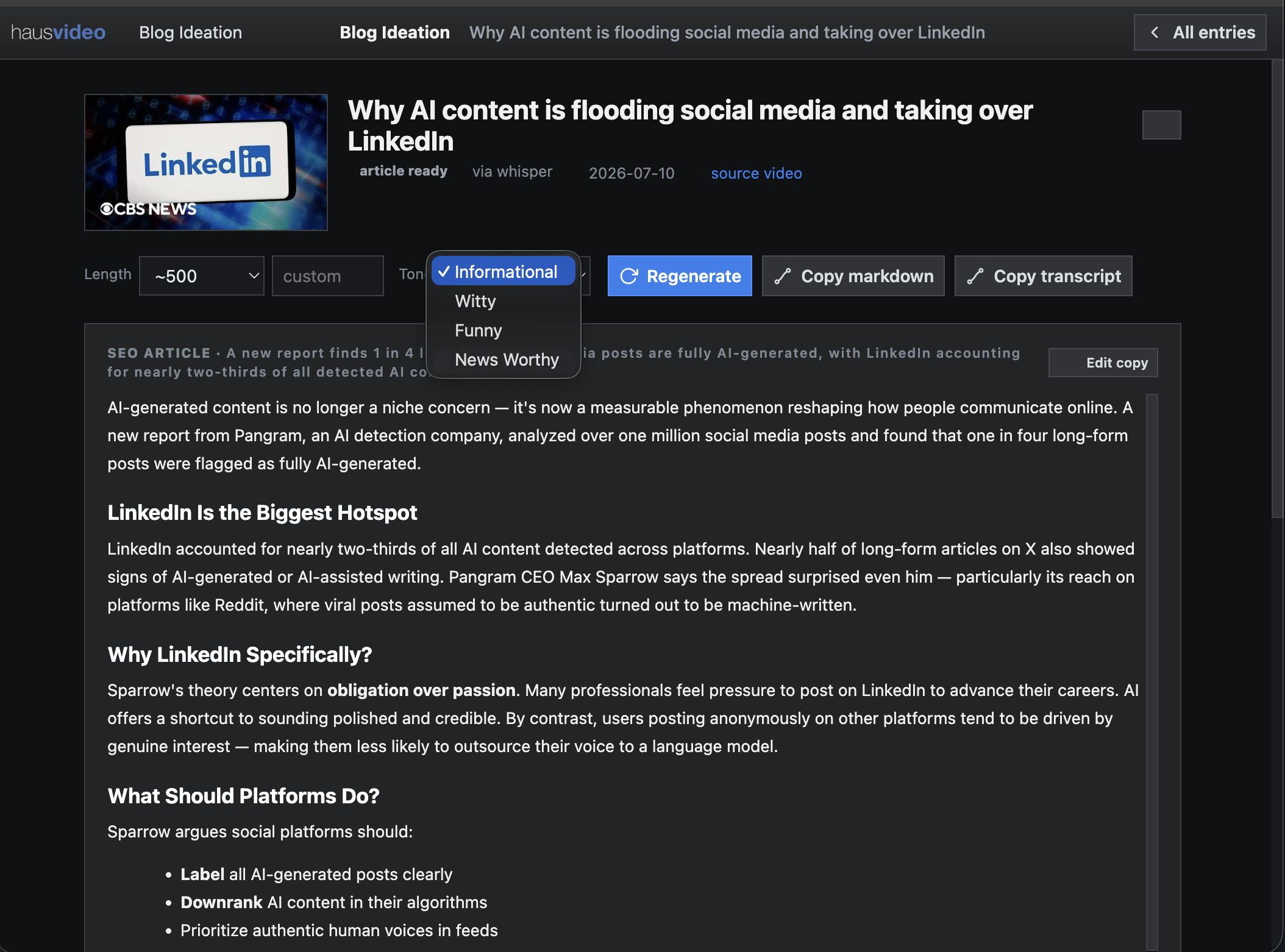The width and height of the screenshot is (1285, 952).
Task: Click heading What Should Platforms Do?
Action: [x=243, y=795]
